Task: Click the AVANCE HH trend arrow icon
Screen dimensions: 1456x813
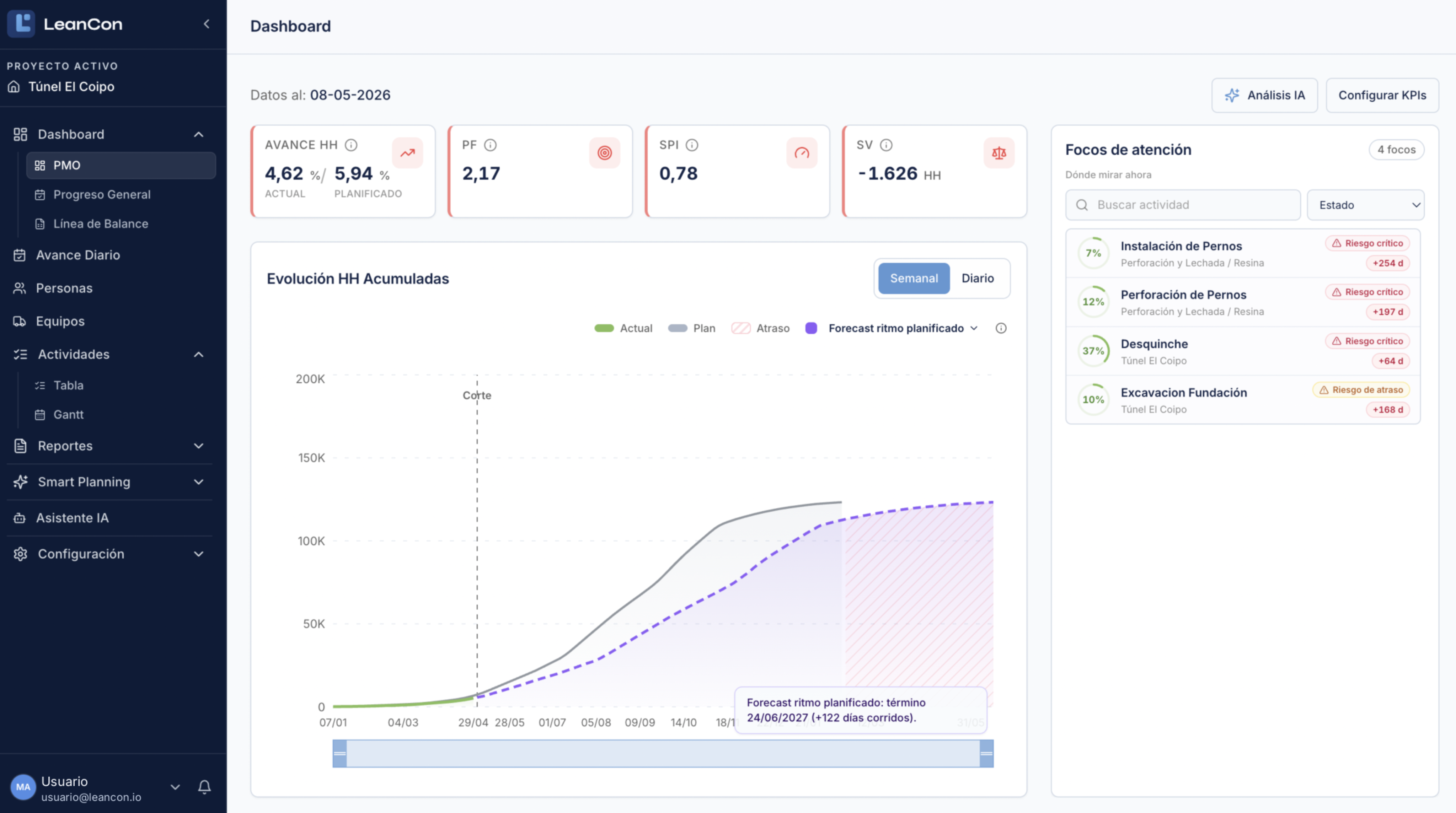Action: (x=407, y=152)
